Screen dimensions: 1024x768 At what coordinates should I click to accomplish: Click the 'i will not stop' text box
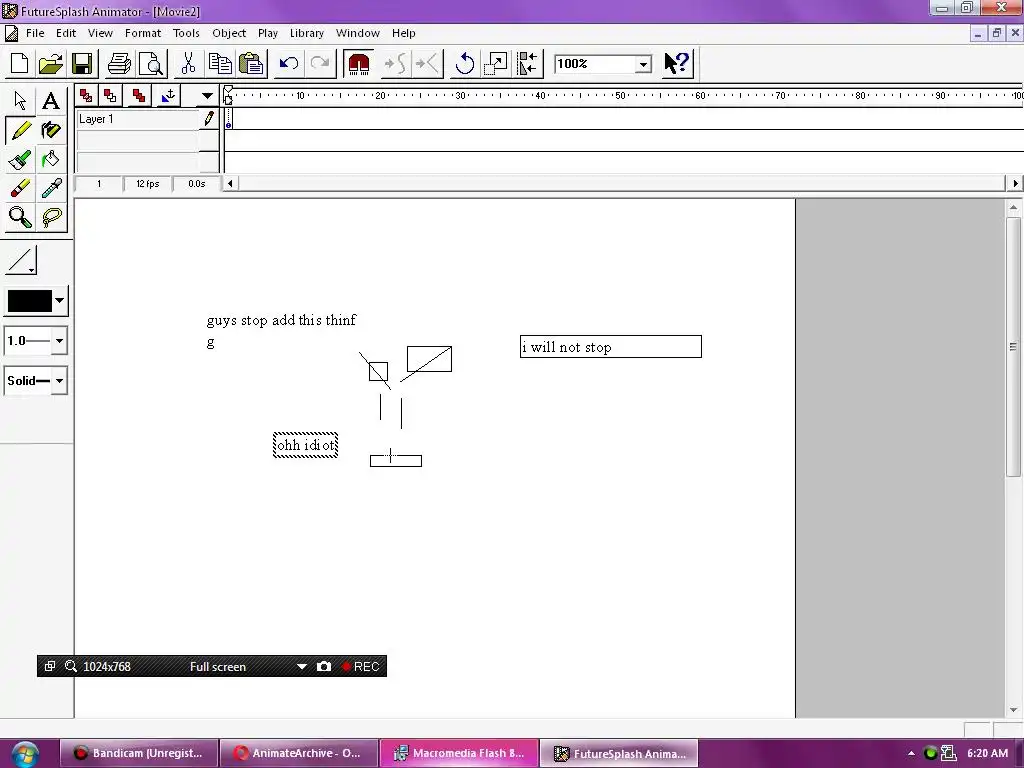click(x=611, y=347)
